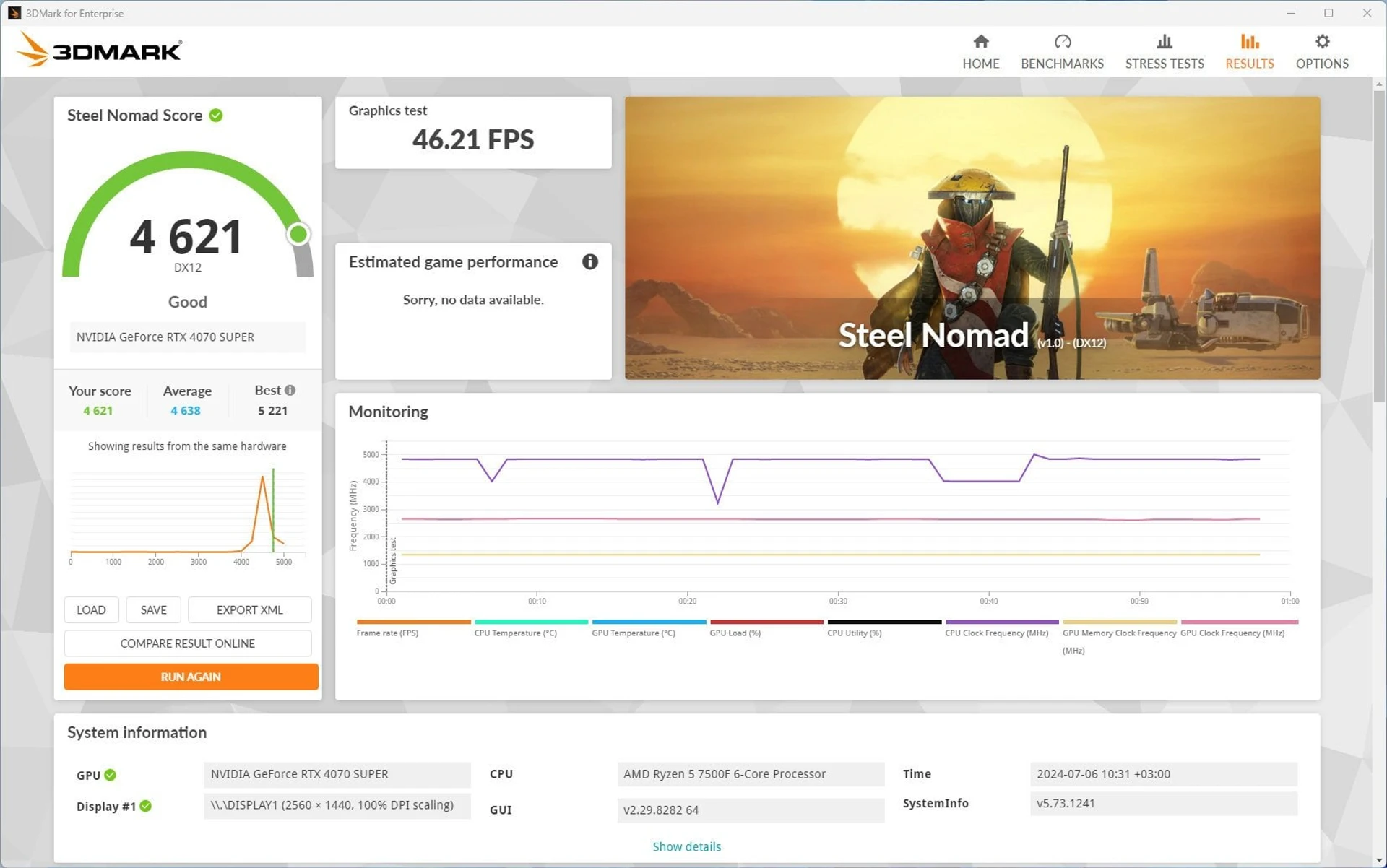
Task: Click the Steel Nomad benchmark banner image
Action: [972, 238]
